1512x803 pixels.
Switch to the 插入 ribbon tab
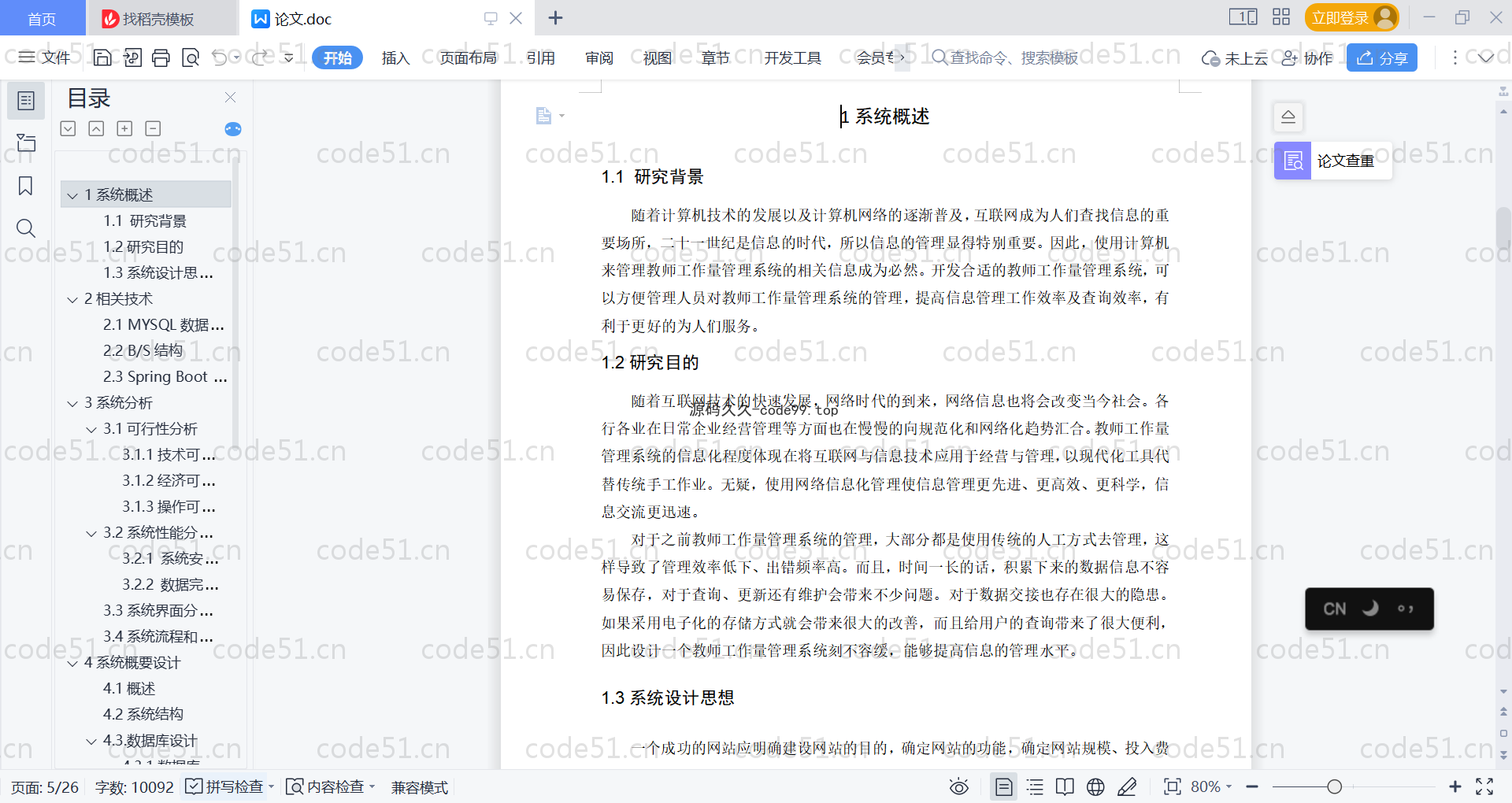click(x=395, y=57)
